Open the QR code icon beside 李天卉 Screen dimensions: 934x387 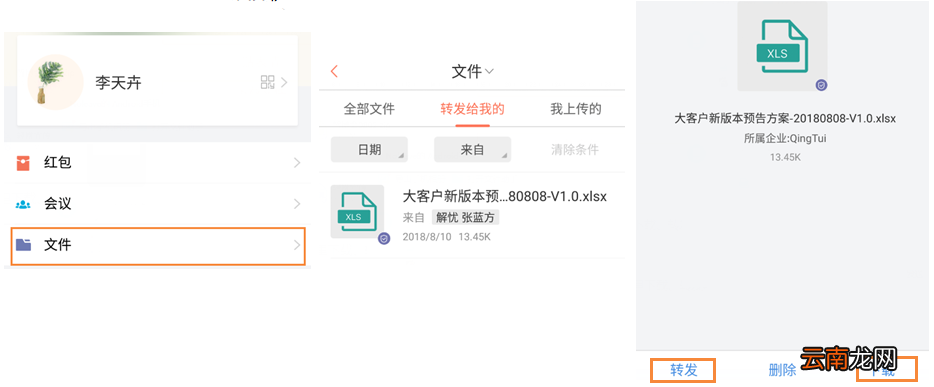267,82
